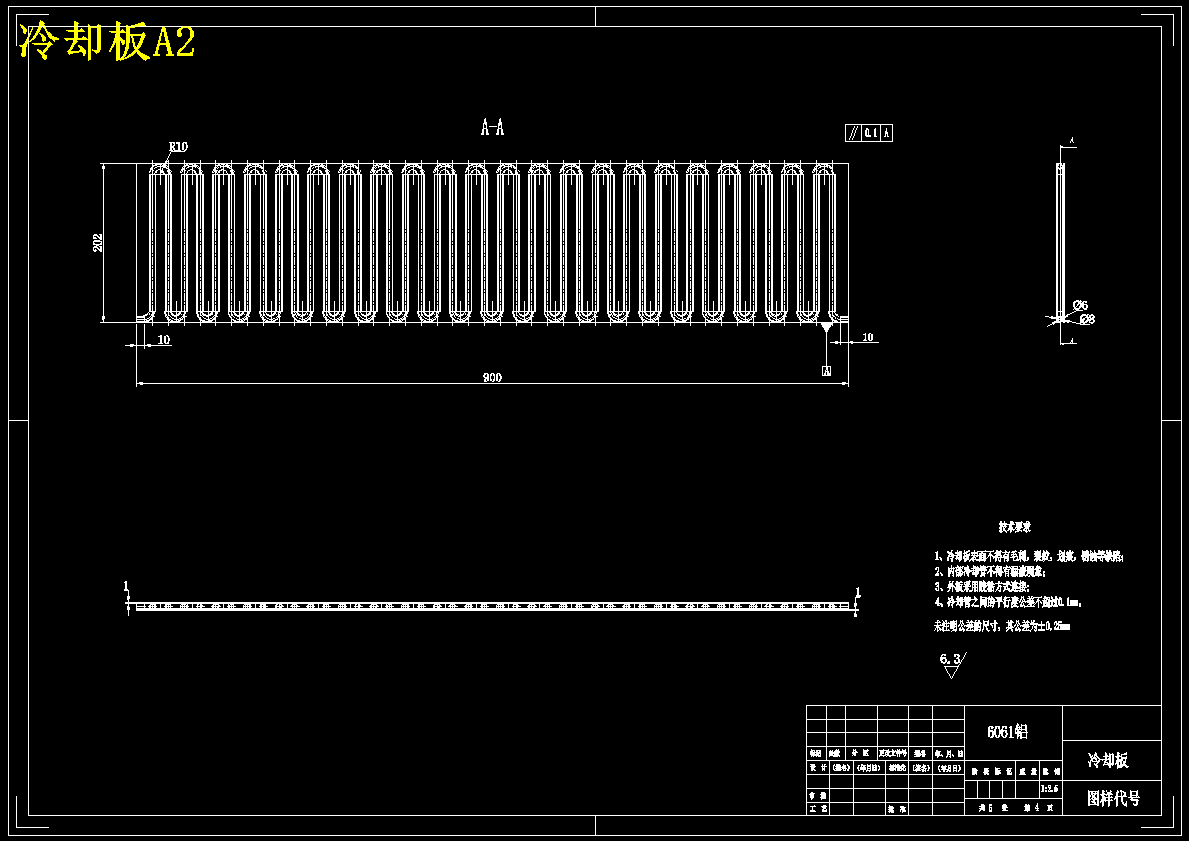Select the 6.3 surface roughness symbol
The width and height of the screenshot is (1189, 841).
tap(952, 665)
